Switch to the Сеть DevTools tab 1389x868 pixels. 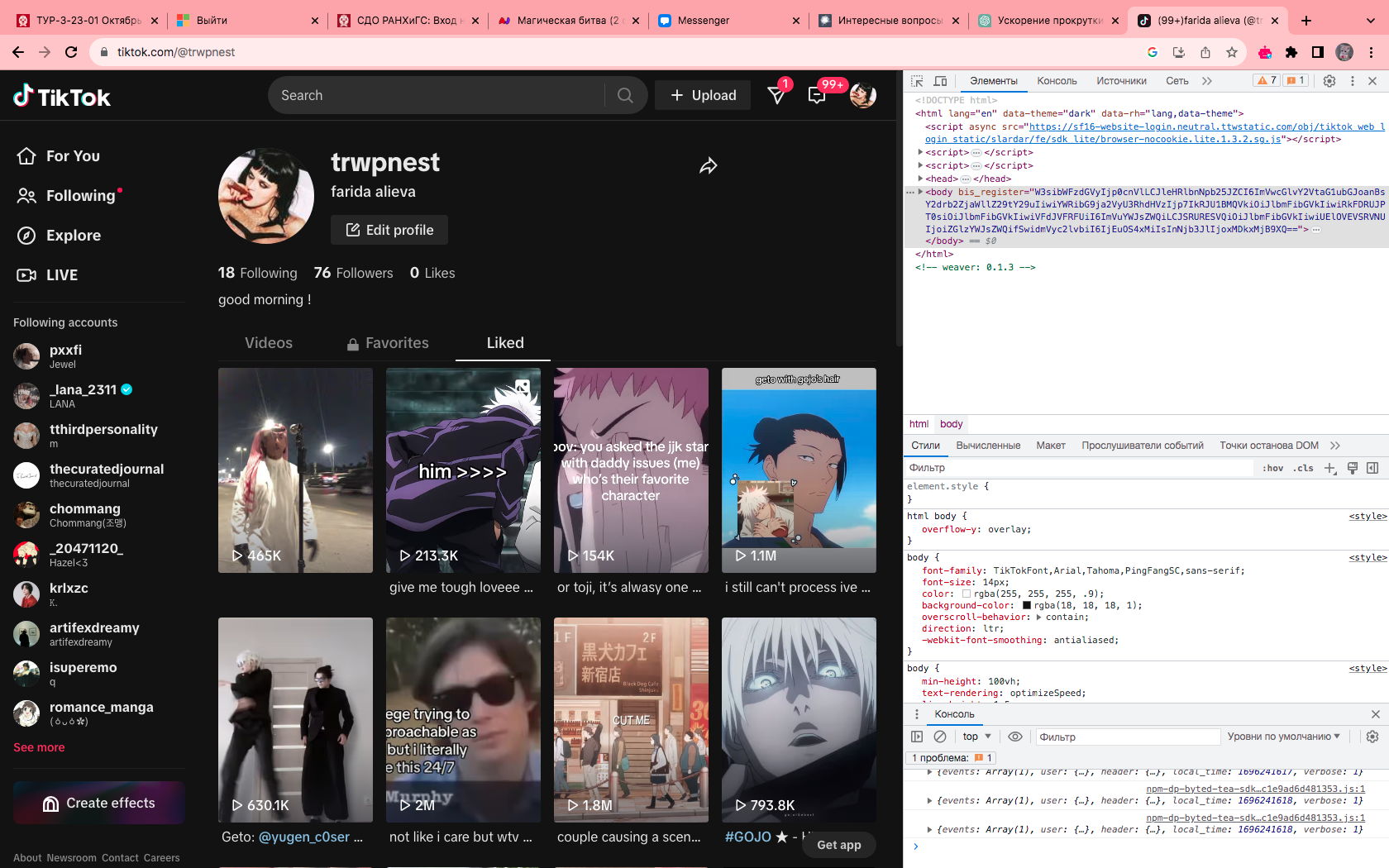click(x=1177, y=81)
